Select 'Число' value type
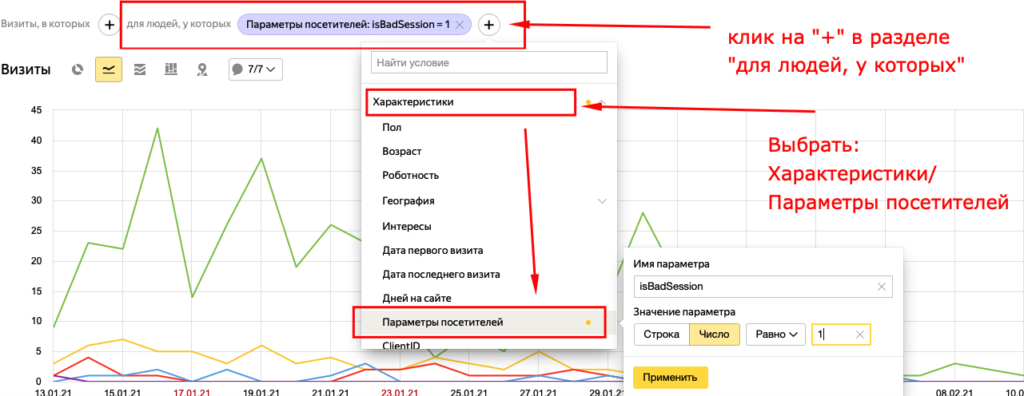Viewport: 1024px width, 396px height. (714, 335)
